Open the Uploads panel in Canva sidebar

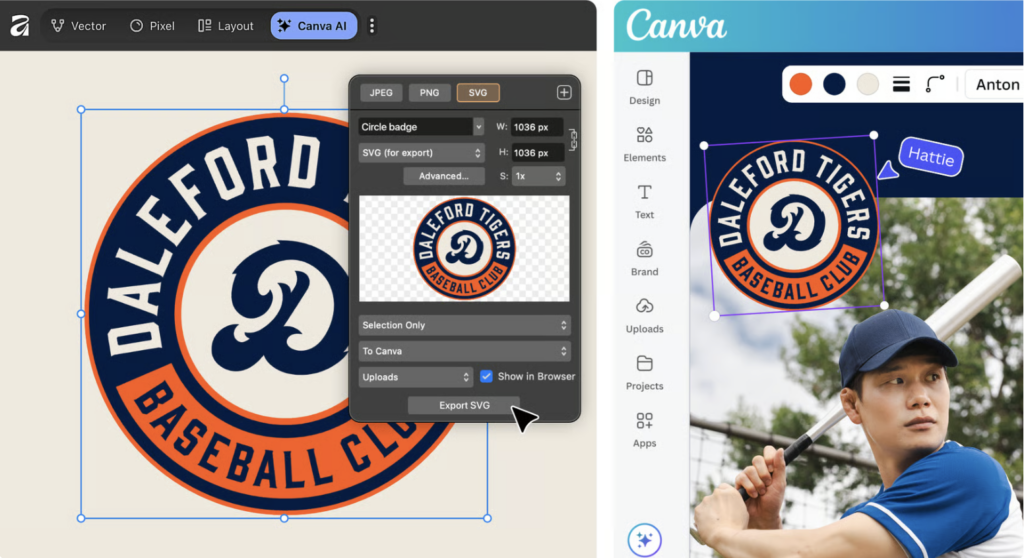pyautogui.click(x=644, y=315)
